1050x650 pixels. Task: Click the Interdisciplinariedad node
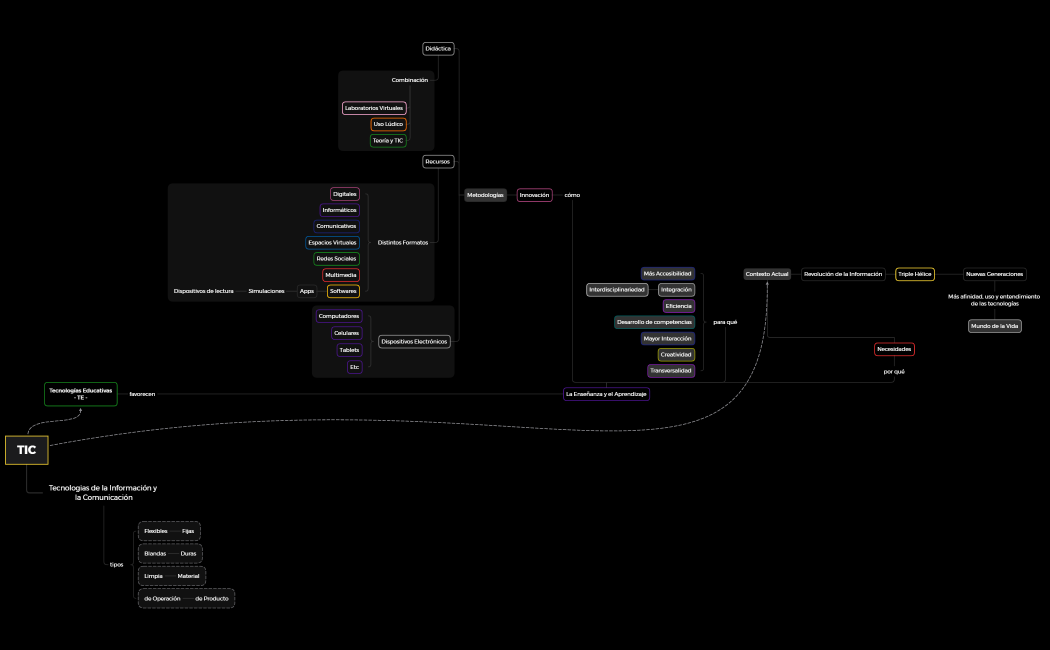[x=617, y=290]
